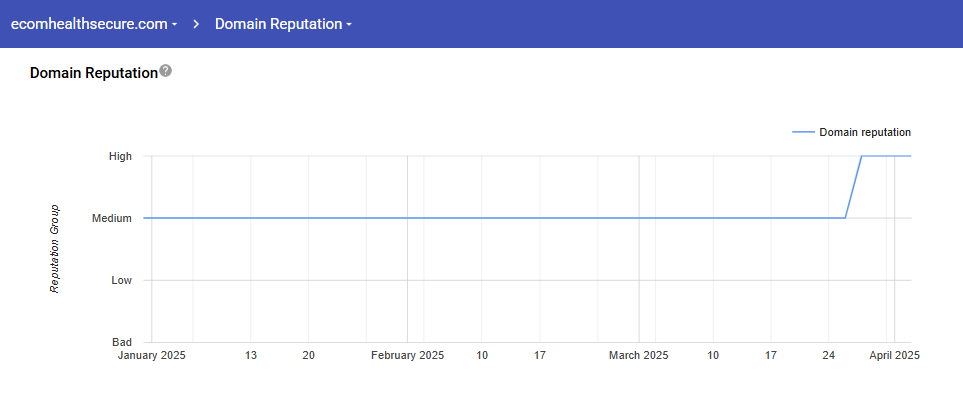Click the '20' date tick label
The width and height of the screenshot is (963, 407).
click(308, 355)
